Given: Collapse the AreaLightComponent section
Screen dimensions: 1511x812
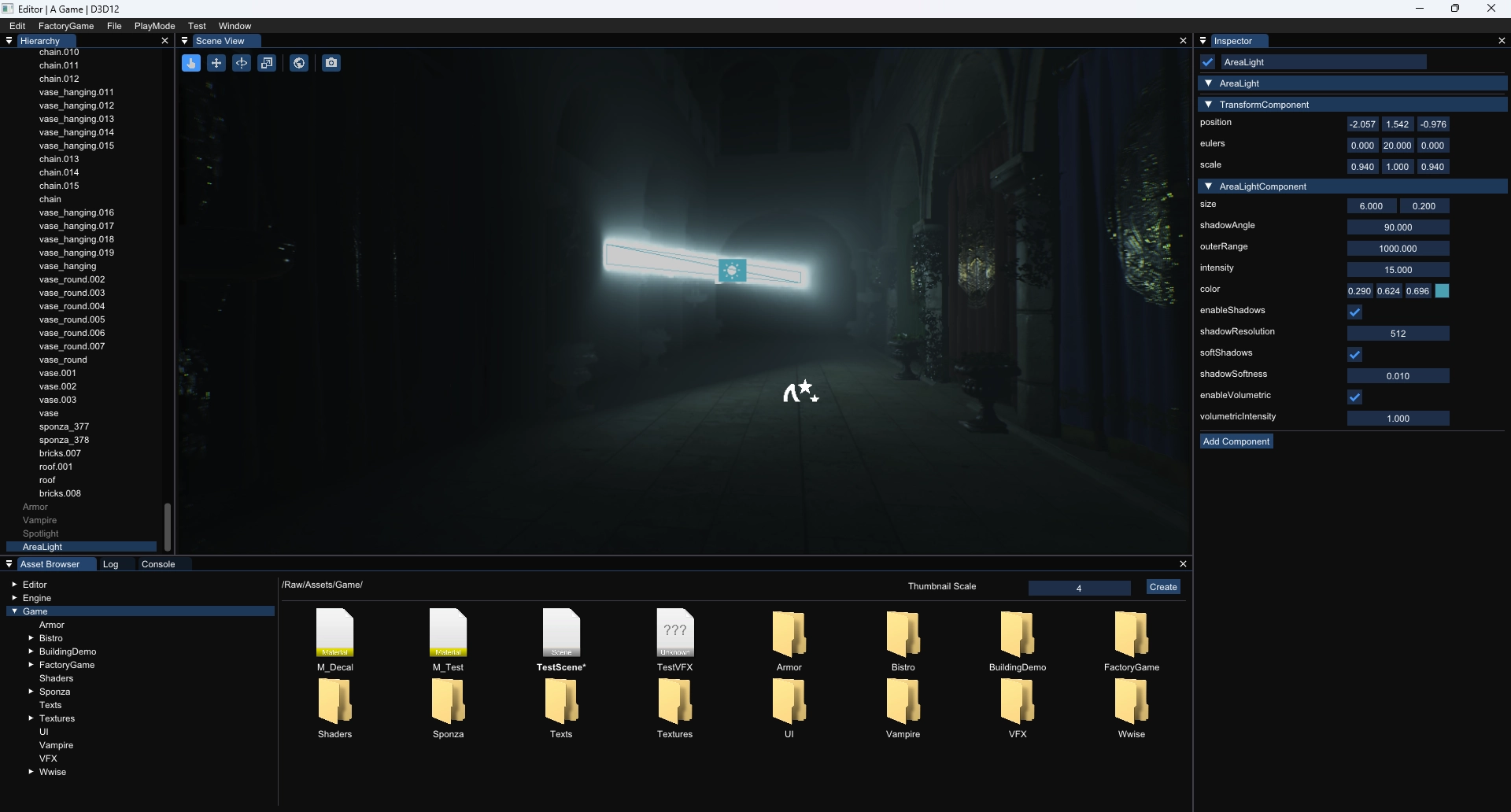Looking at the screenshot, I should pyautogui.click(x=1209, y=186).
